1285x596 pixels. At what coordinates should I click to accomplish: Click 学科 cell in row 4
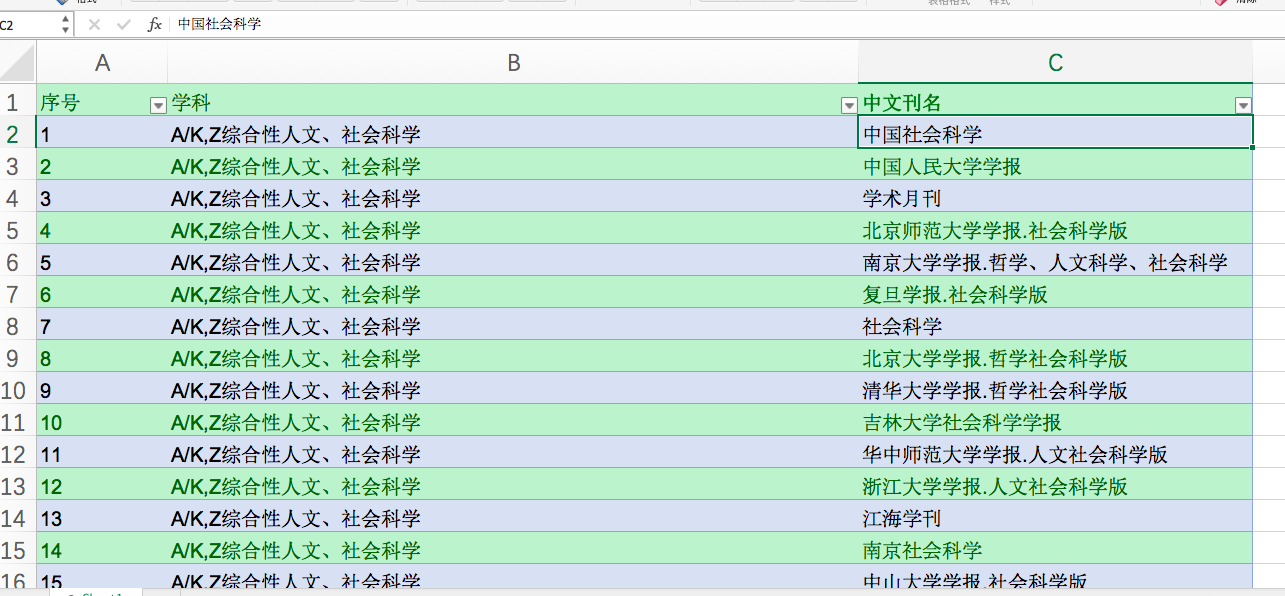tap(513, 198)
